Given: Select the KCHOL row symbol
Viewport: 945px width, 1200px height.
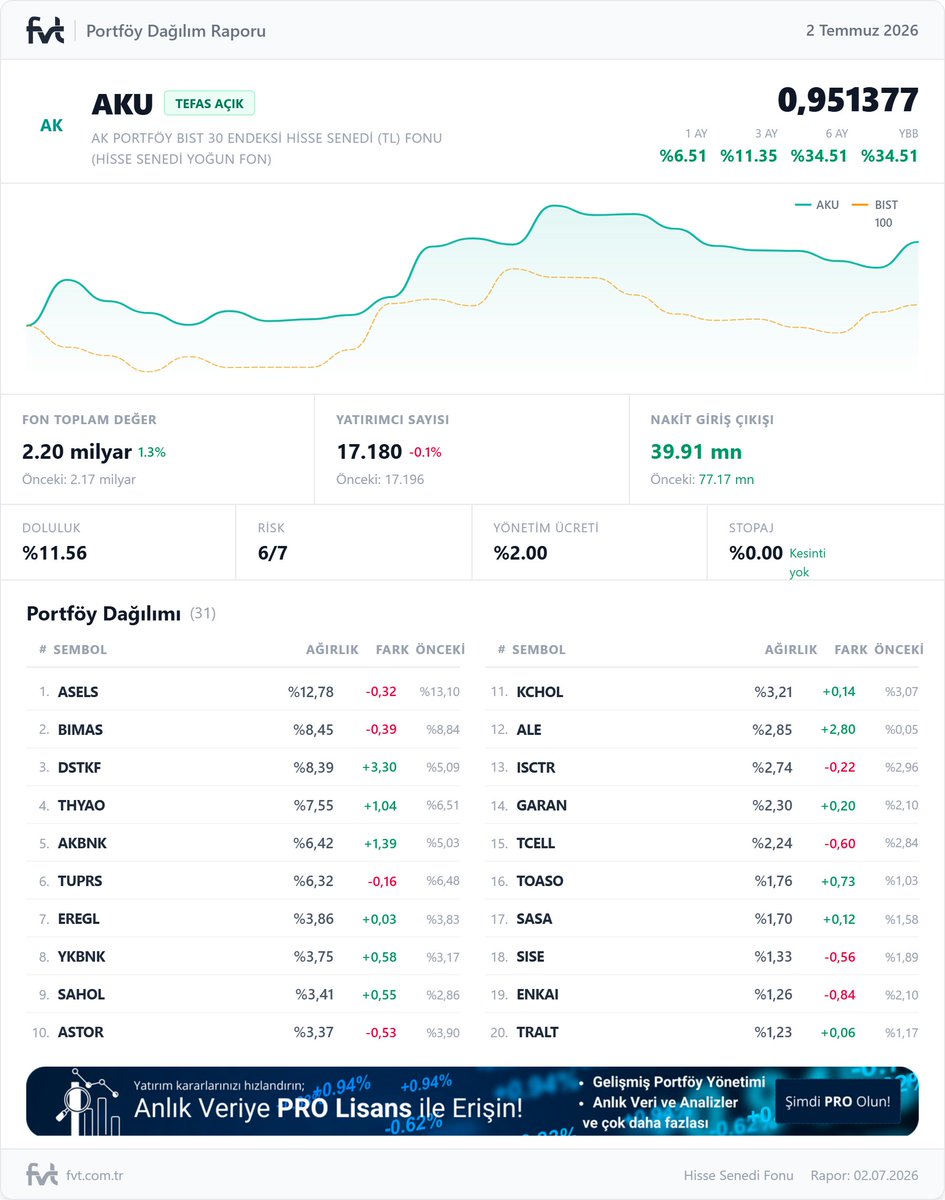Looking at the screenshot, I should pos(540,692).
